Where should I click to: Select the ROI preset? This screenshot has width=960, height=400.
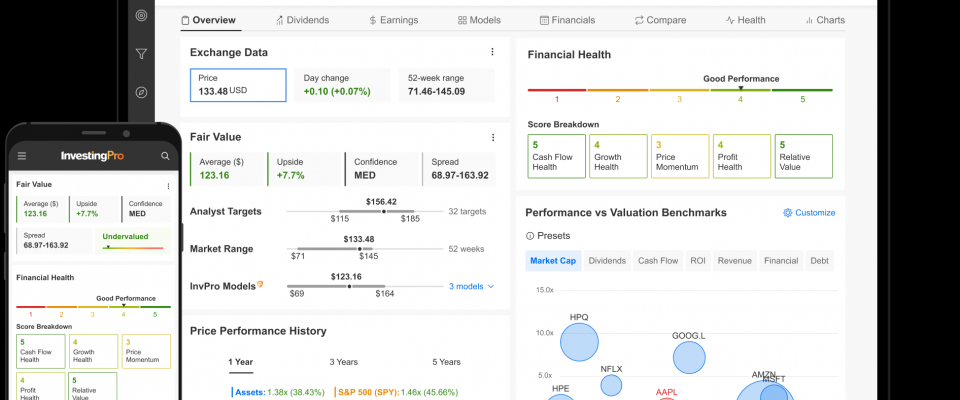click(x=698, y=261)
